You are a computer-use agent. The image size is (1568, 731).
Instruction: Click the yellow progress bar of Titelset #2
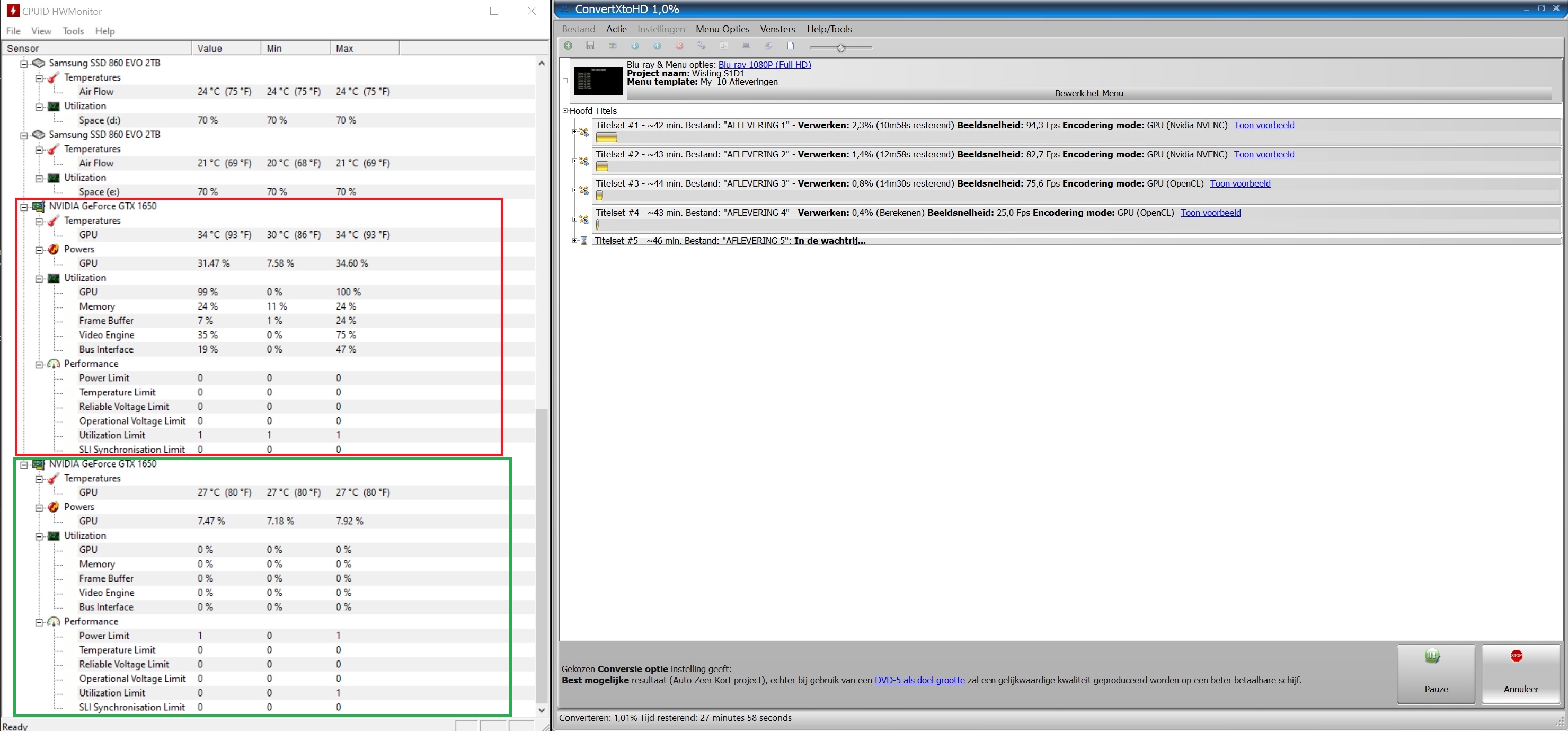pyautogui.click(x=602, y=167)
